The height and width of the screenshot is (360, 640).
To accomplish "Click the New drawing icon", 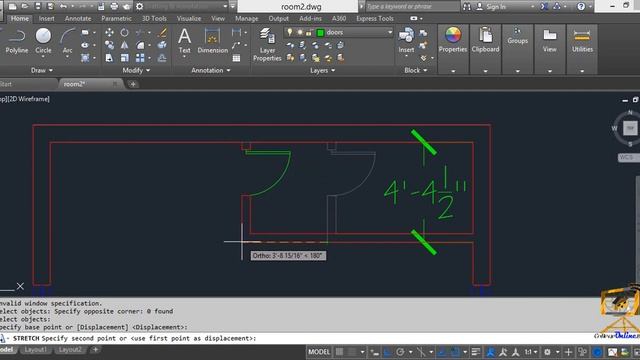I will (13, 7).
